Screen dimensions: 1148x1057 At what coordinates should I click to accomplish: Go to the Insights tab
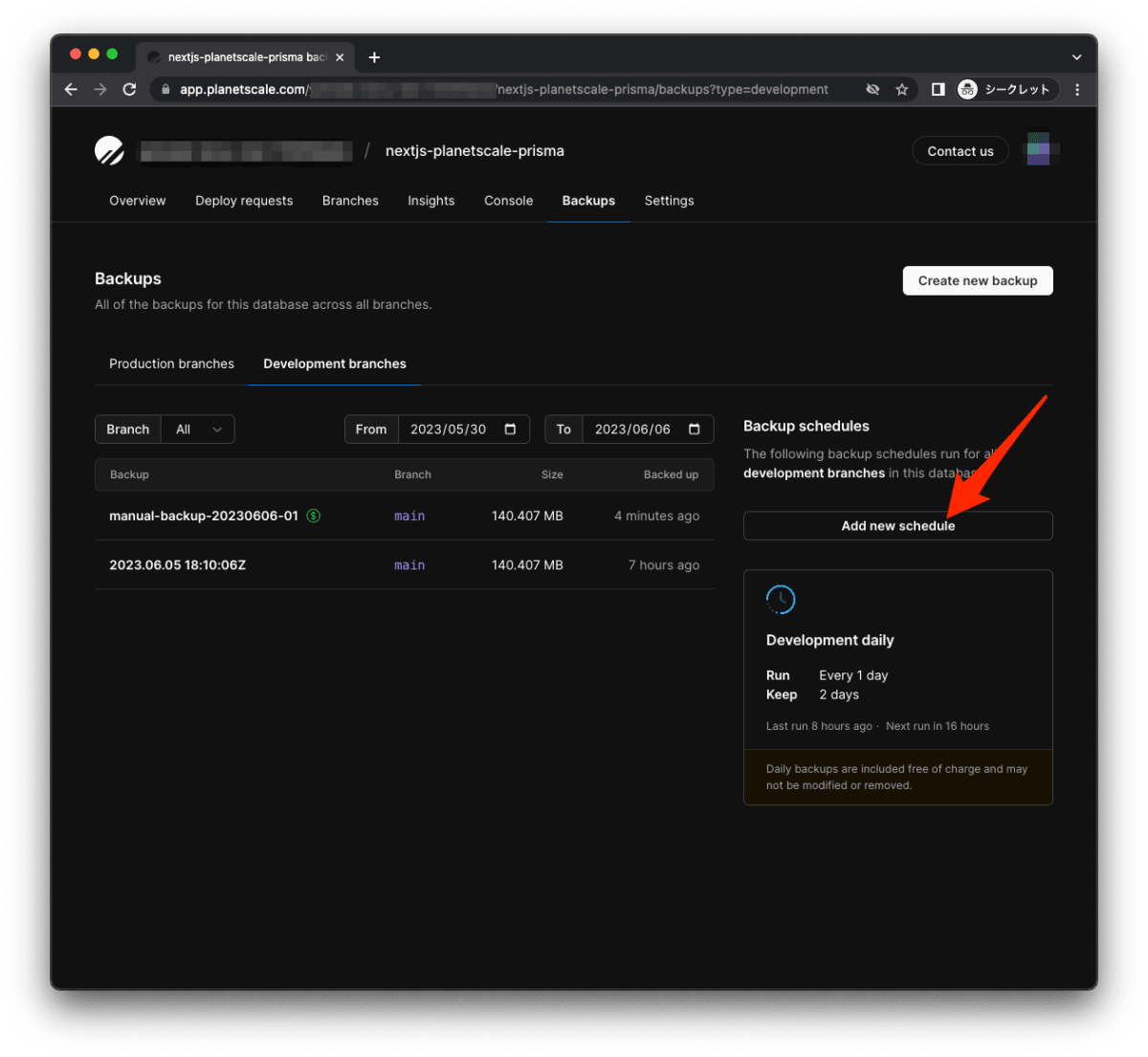[431, 201]
